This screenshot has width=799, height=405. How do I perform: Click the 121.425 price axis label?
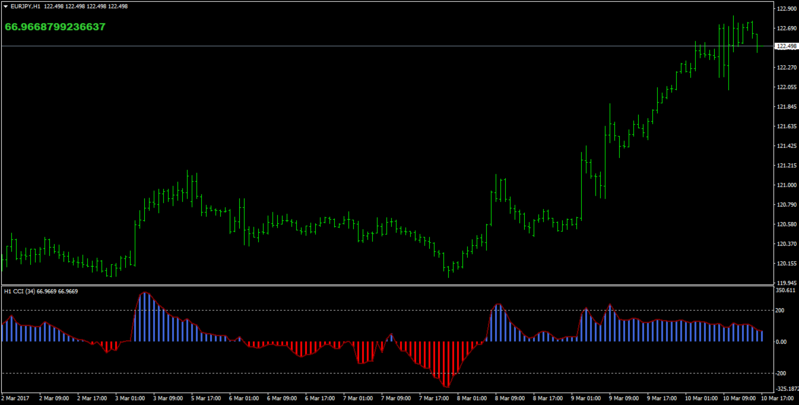[787, 146]
